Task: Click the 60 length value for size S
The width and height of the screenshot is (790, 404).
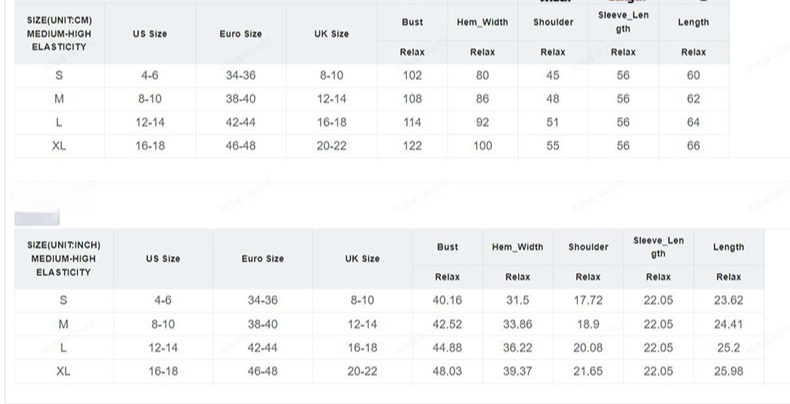Action: [x=694, y=75]
